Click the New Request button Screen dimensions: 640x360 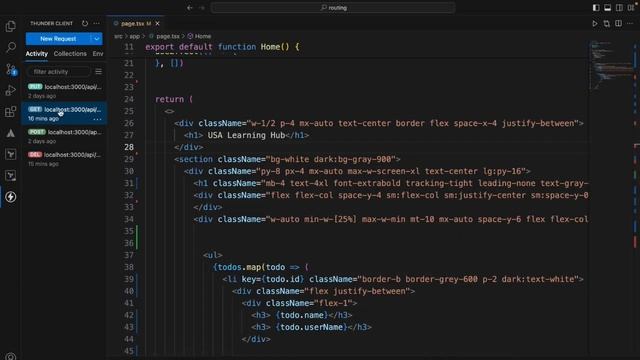click(x=58, y=39)
